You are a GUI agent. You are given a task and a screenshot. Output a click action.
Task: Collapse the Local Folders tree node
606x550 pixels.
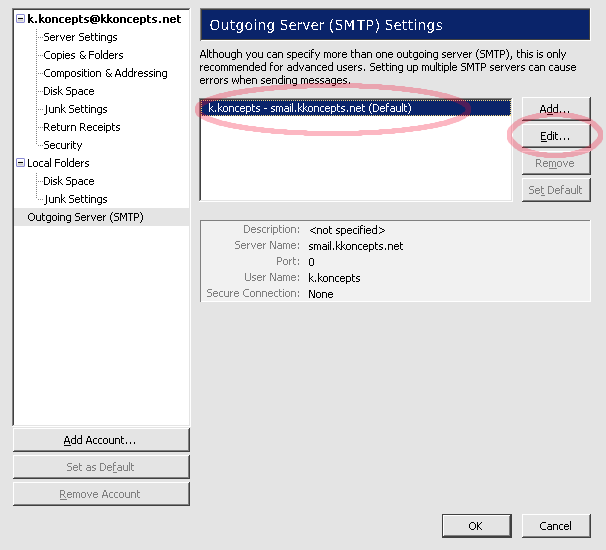pos(20,163)
